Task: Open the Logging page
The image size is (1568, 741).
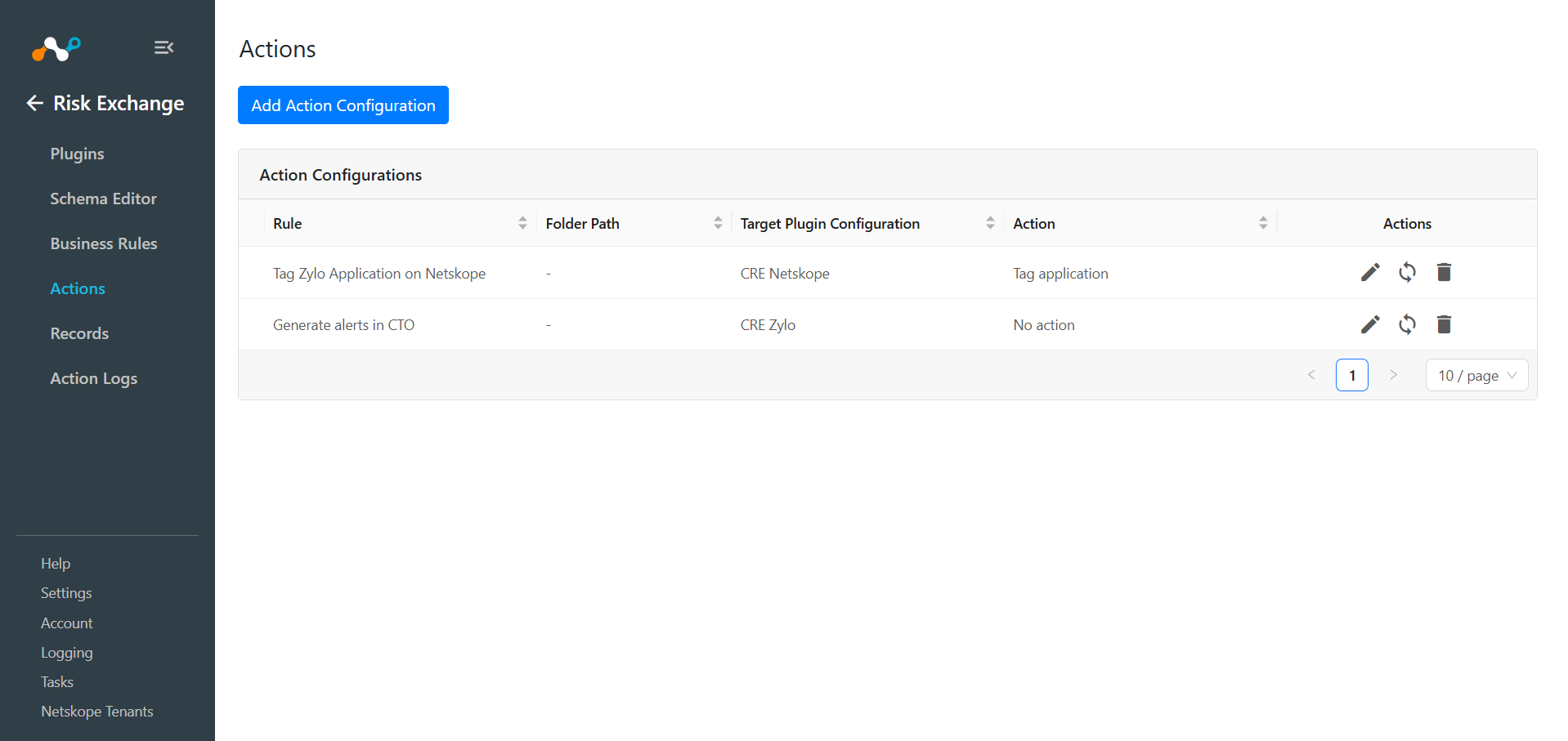Action: click(67, 653)
